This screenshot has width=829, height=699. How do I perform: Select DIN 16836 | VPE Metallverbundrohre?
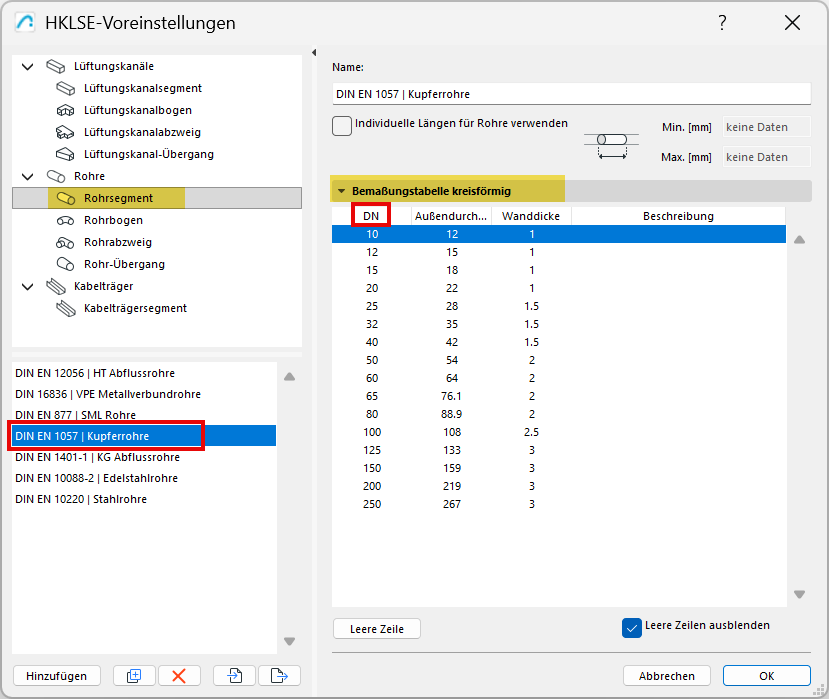pyautogui.click(x=144, y=394)
